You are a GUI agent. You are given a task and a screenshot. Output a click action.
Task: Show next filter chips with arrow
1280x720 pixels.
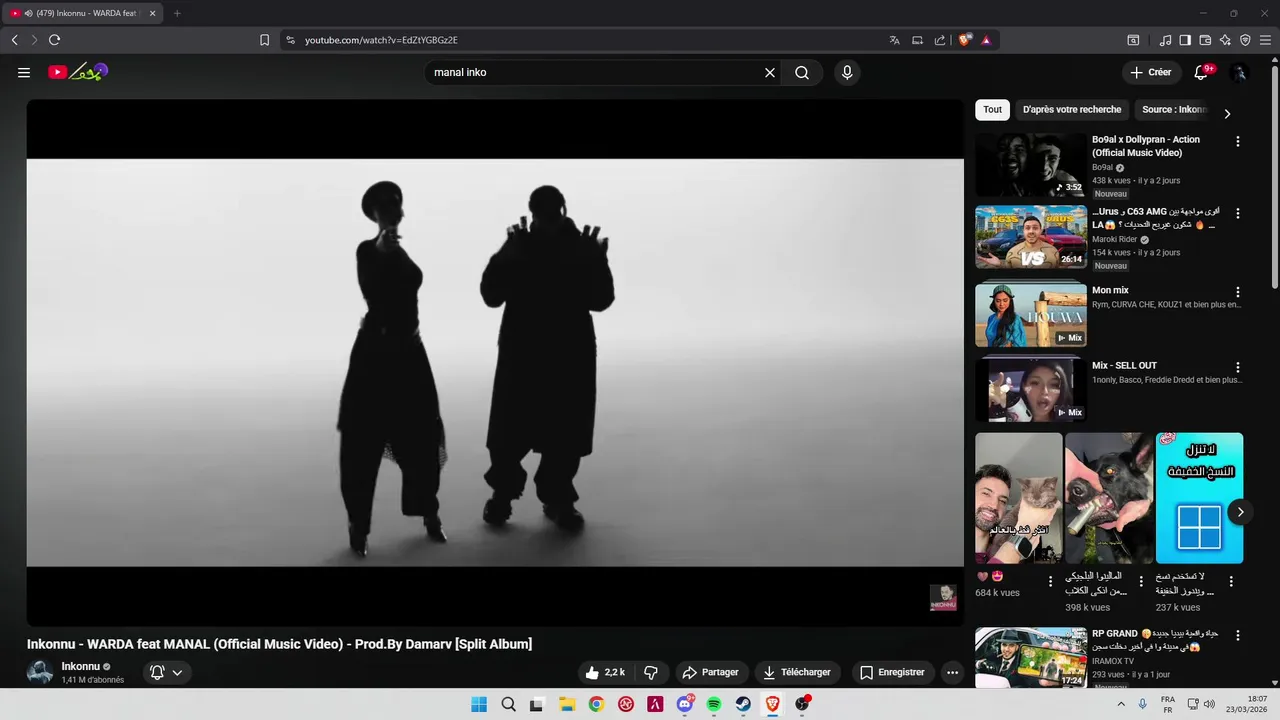[x=1227, y=113]
